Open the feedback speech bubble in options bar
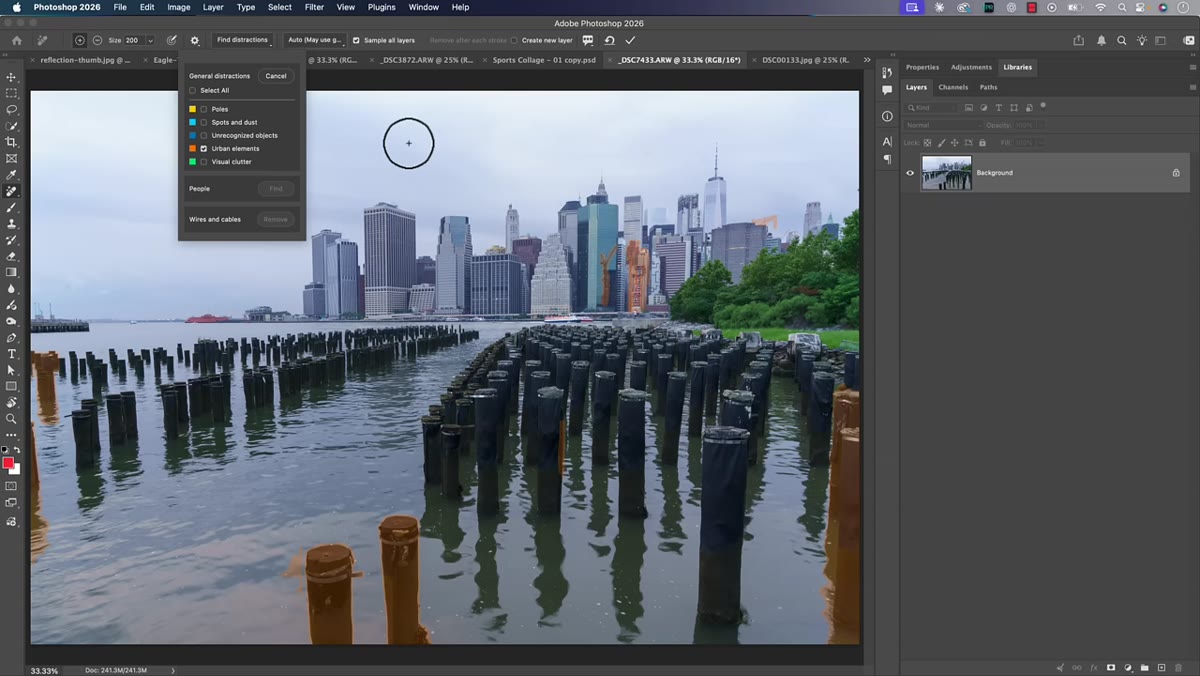The image size is (1200, 676). [x=588, y=40]
